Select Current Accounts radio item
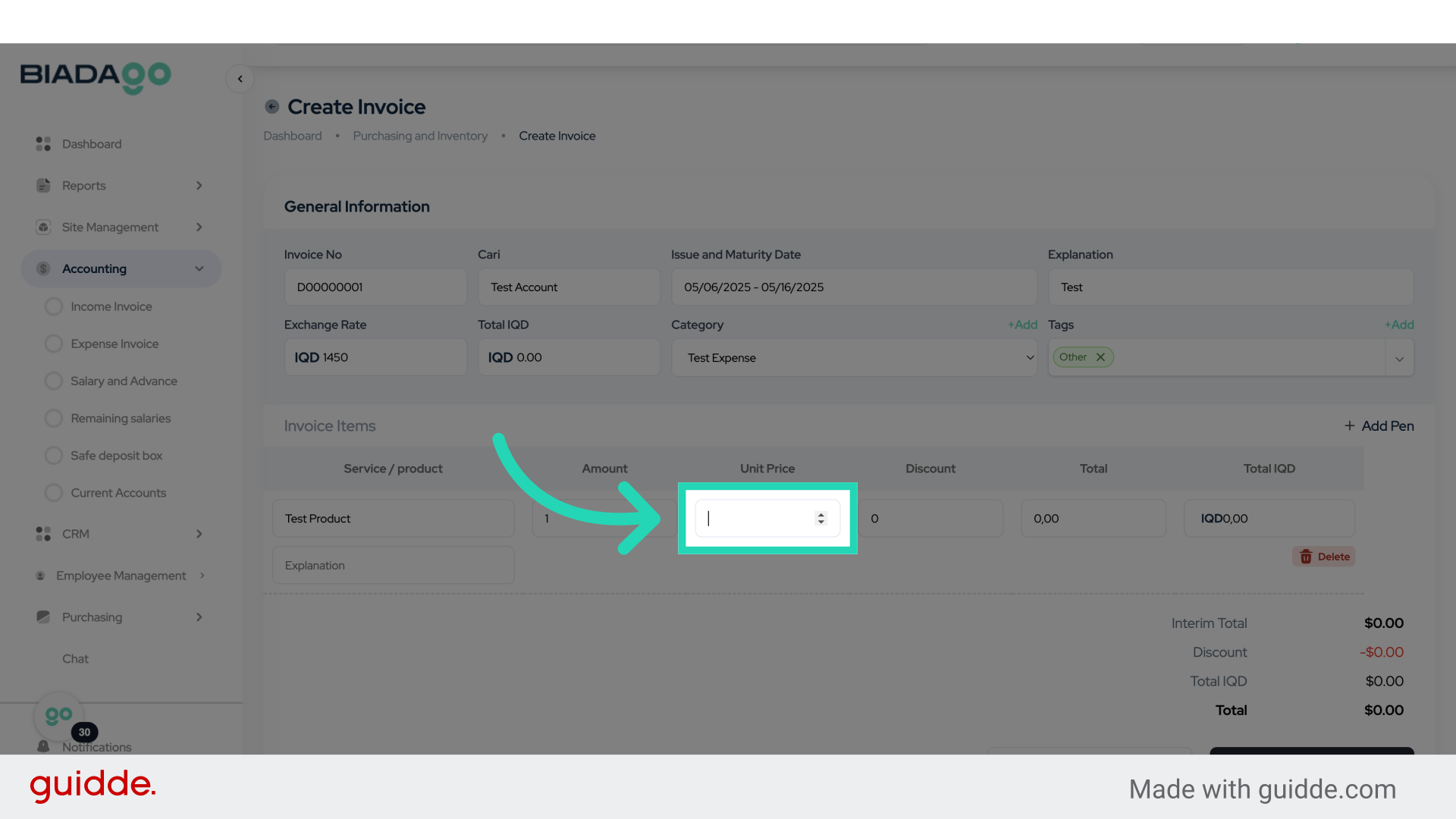Image resolution: width=1456 pixels, height=819 pixels. coord(53,493)
